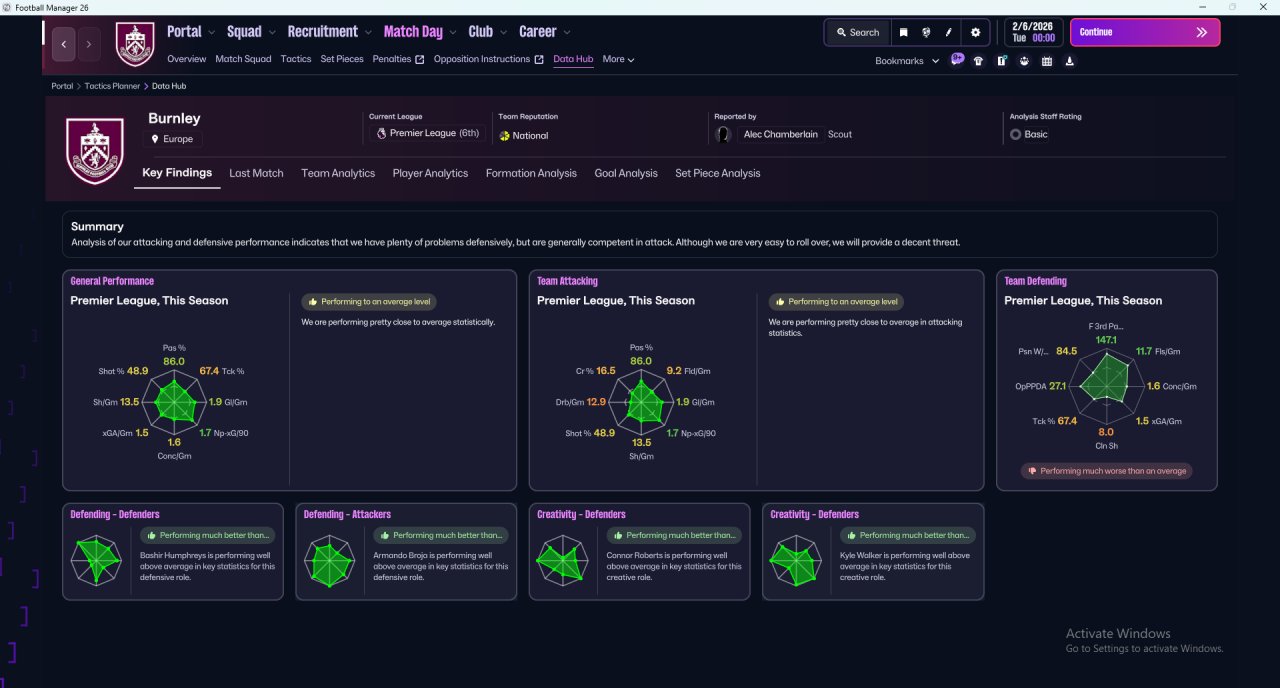Click the bookmark flag icon beside Search

coord(903,32)
